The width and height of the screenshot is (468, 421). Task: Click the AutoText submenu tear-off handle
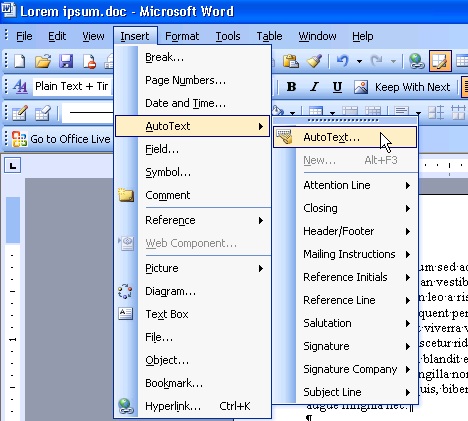tap(345, 120)
